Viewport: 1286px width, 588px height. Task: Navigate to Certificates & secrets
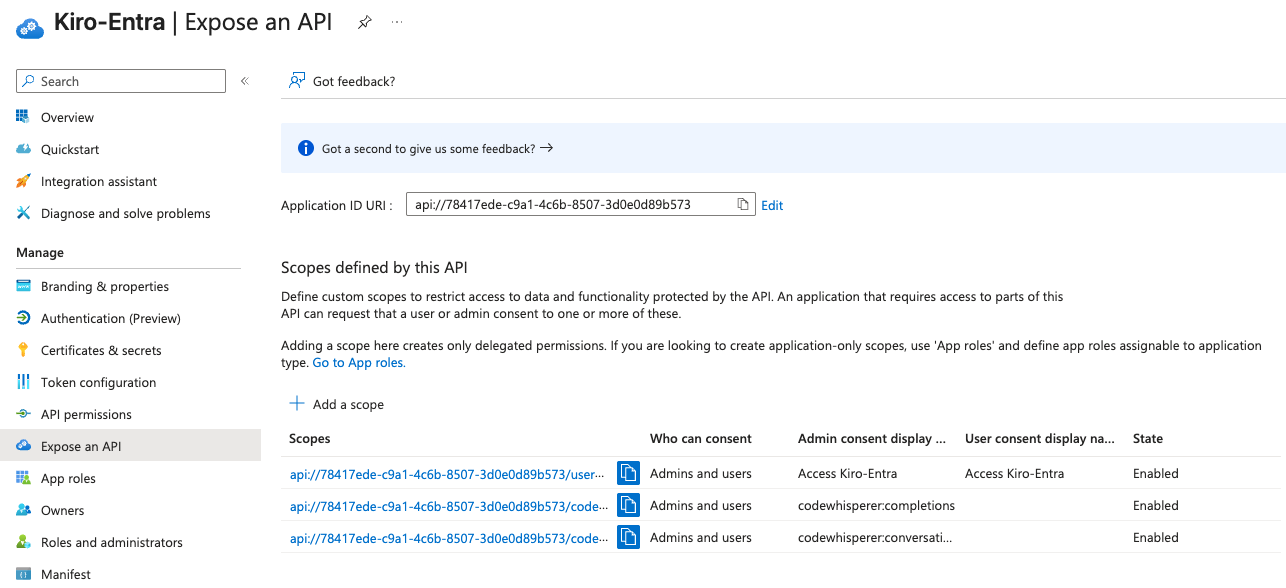[x=100, y=350]
